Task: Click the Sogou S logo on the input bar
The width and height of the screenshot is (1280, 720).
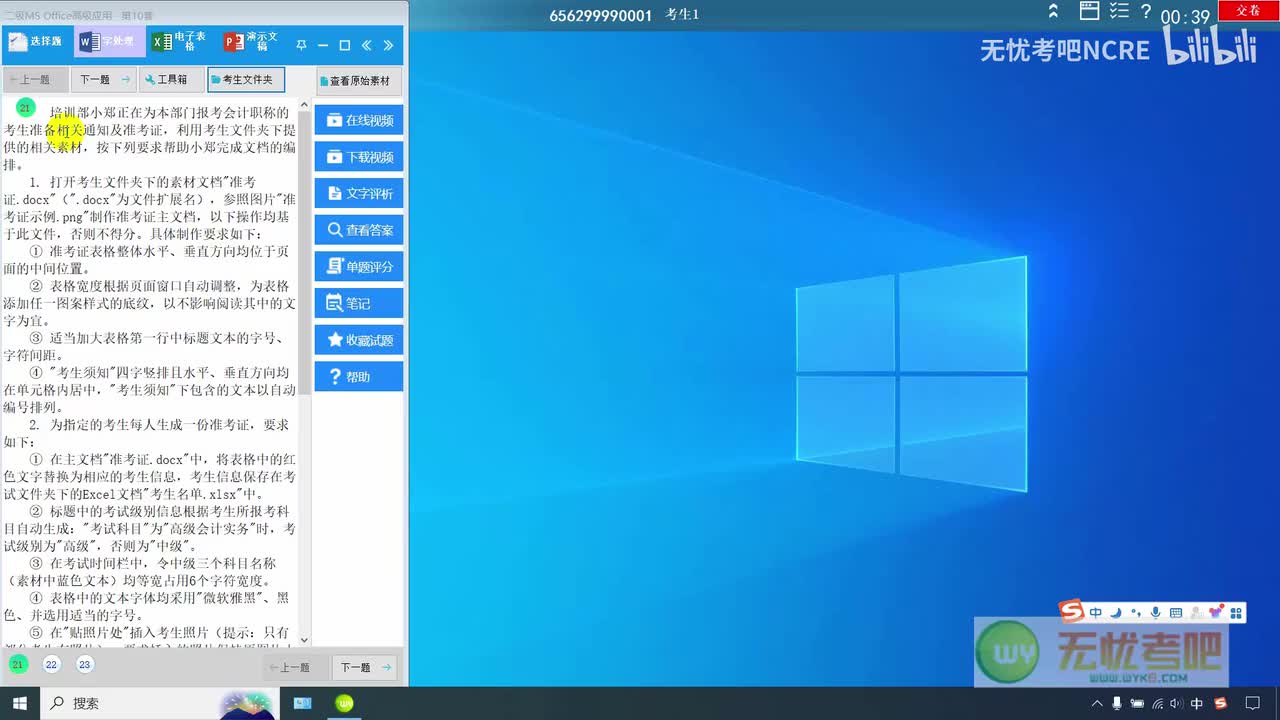Action: pyautogui.click(x=1072, y=612)
